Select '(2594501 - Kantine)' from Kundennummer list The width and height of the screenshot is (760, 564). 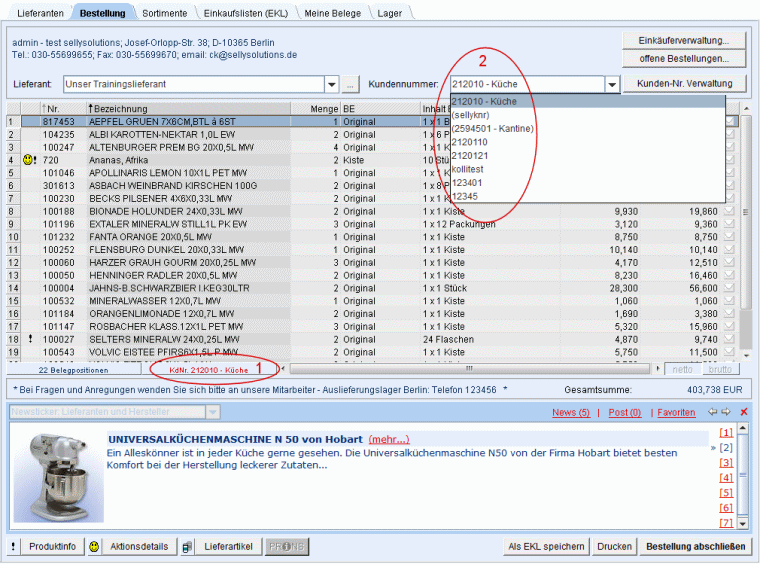[493, 128]
